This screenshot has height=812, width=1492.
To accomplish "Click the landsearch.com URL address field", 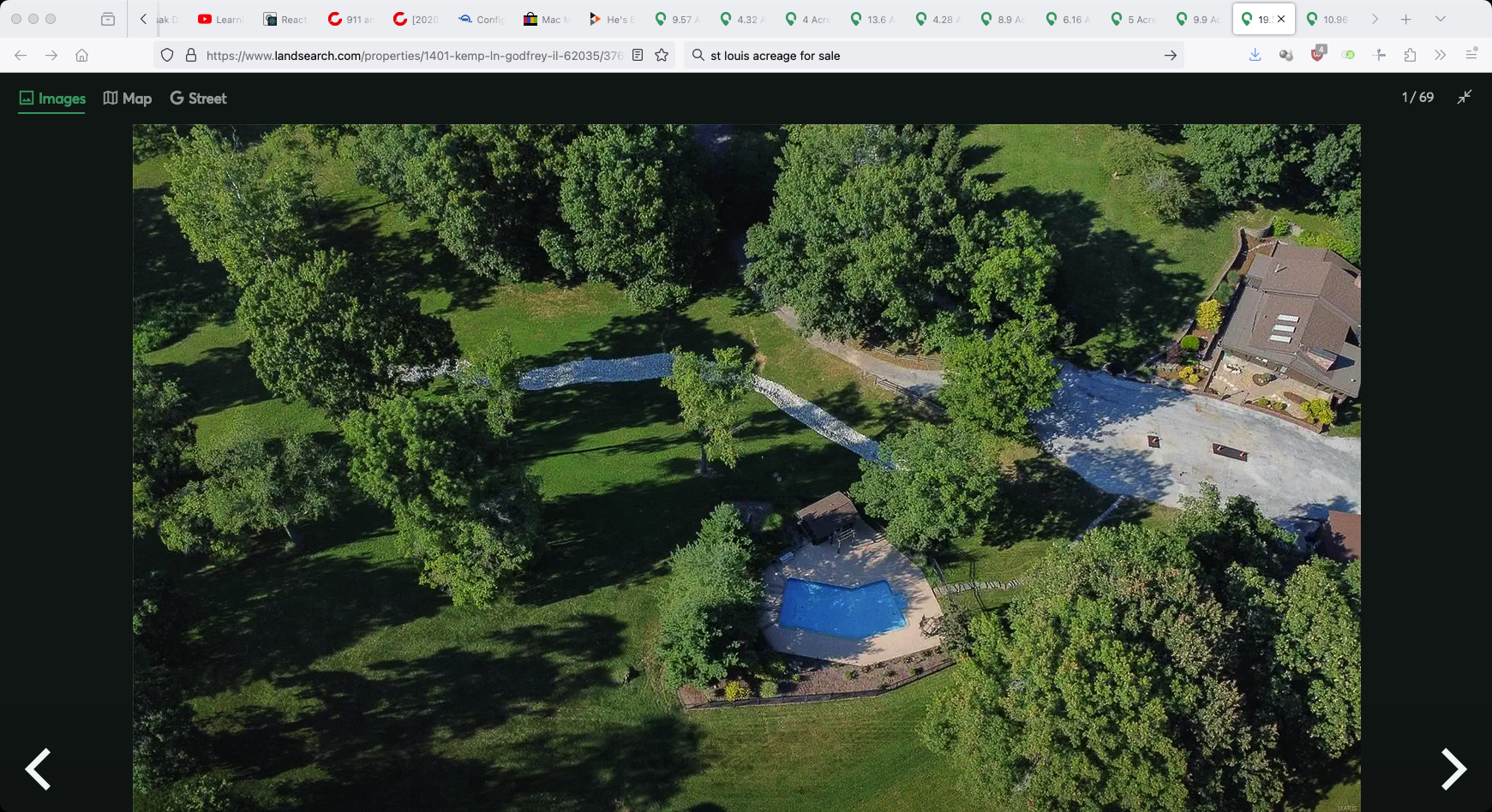I will tap(414, 55).
